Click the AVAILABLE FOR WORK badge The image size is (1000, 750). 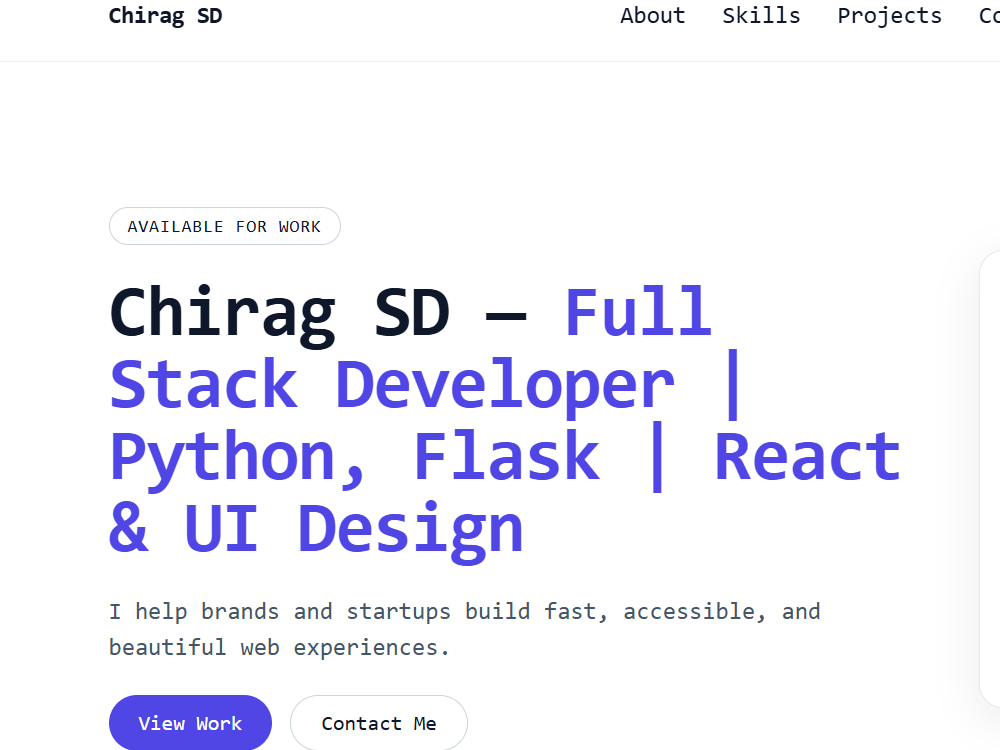pos(224,226)
